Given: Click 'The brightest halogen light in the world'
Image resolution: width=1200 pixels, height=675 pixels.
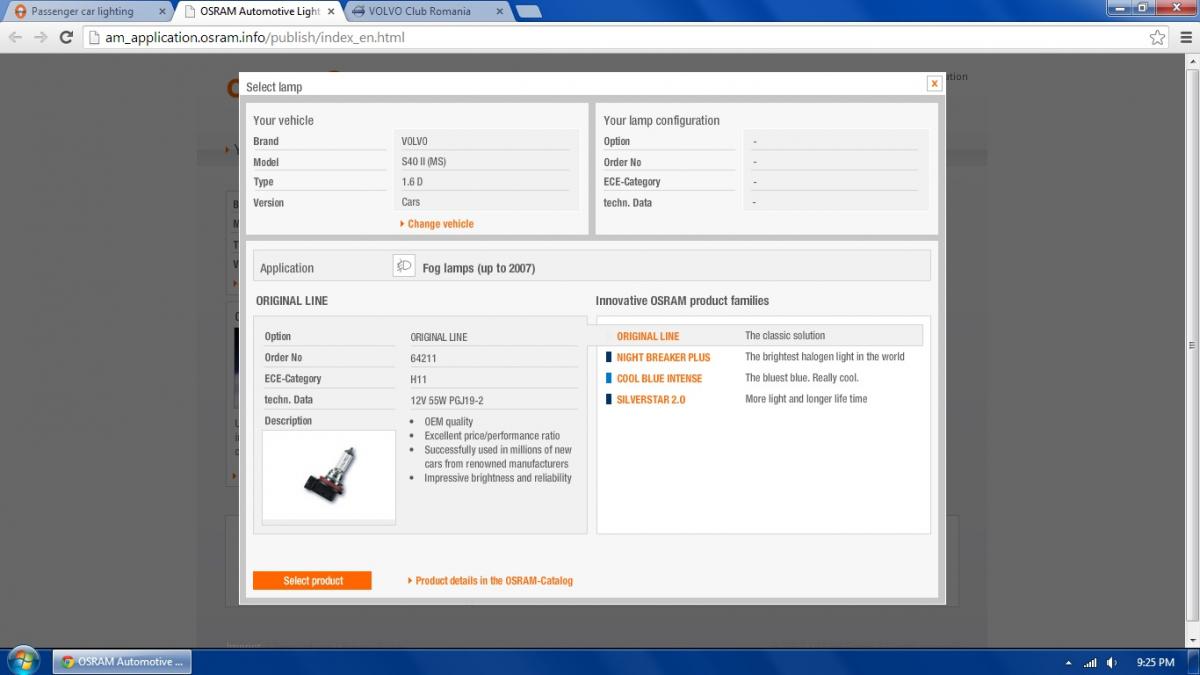Looking at the screenshot, I should [x=825, y=357].
